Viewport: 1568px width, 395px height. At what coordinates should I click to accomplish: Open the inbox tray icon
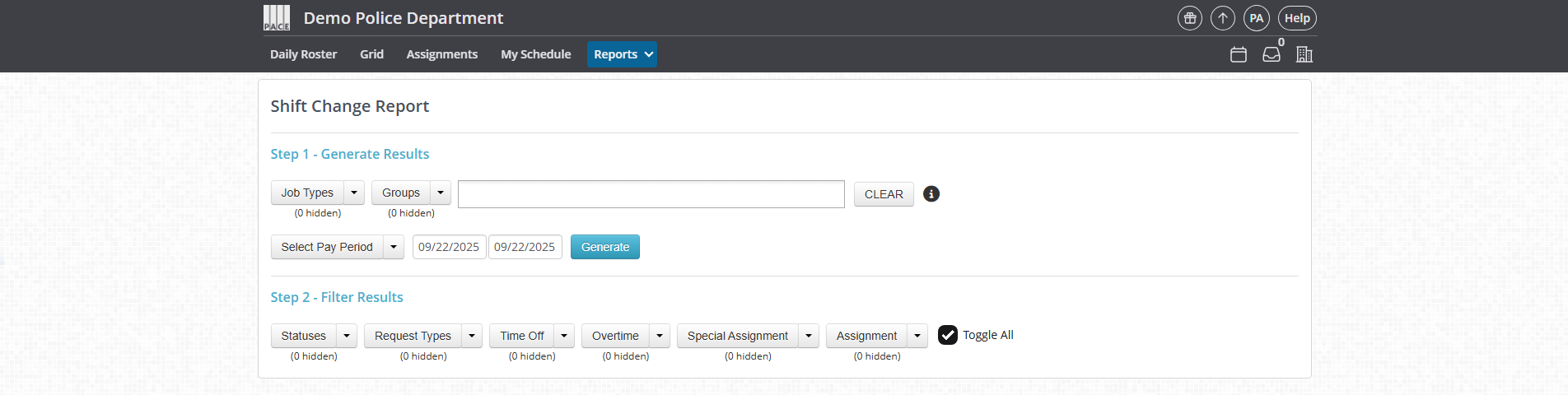coord(1272,54)
